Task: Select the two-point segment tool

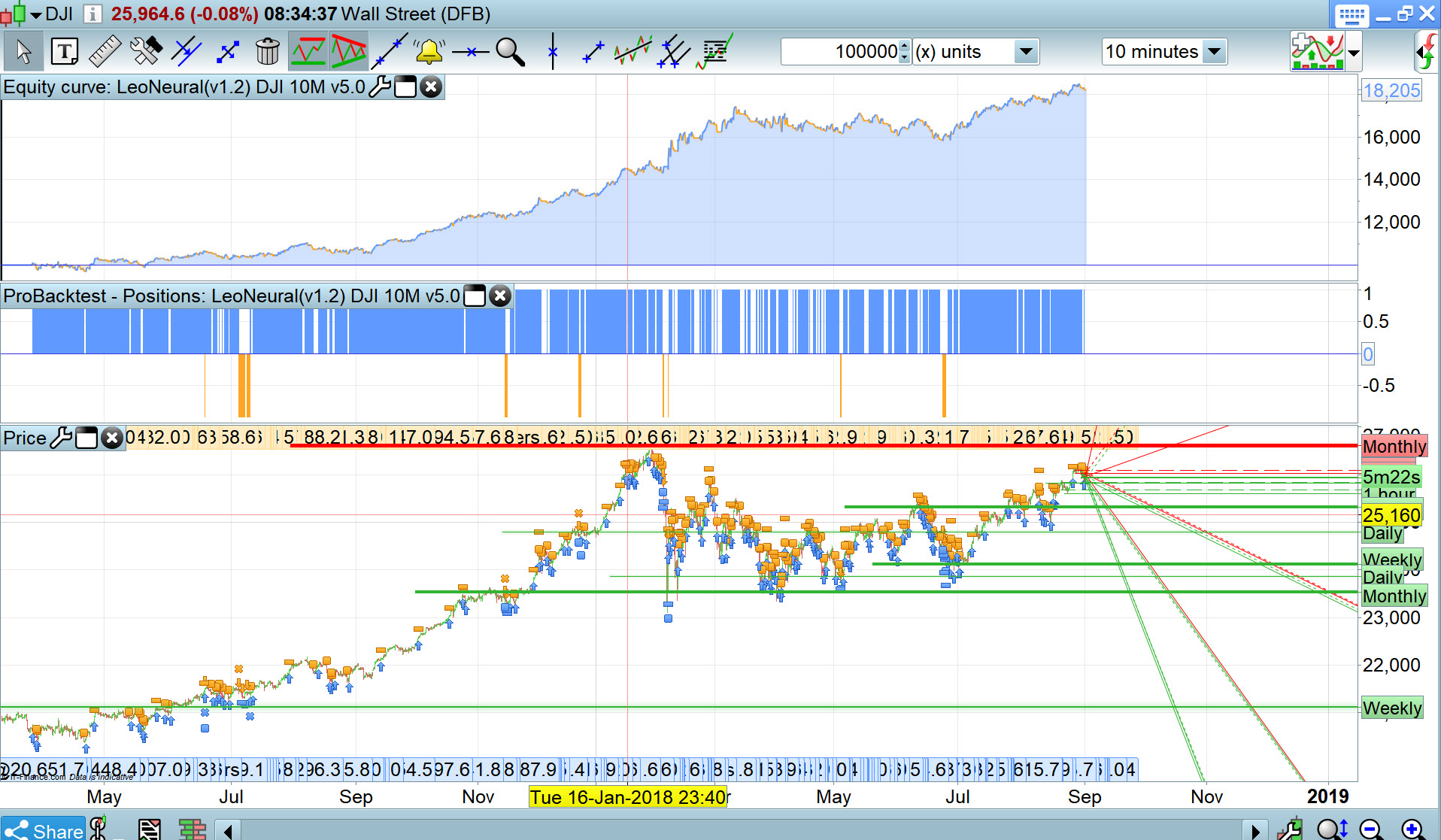Action: [593, 52]
